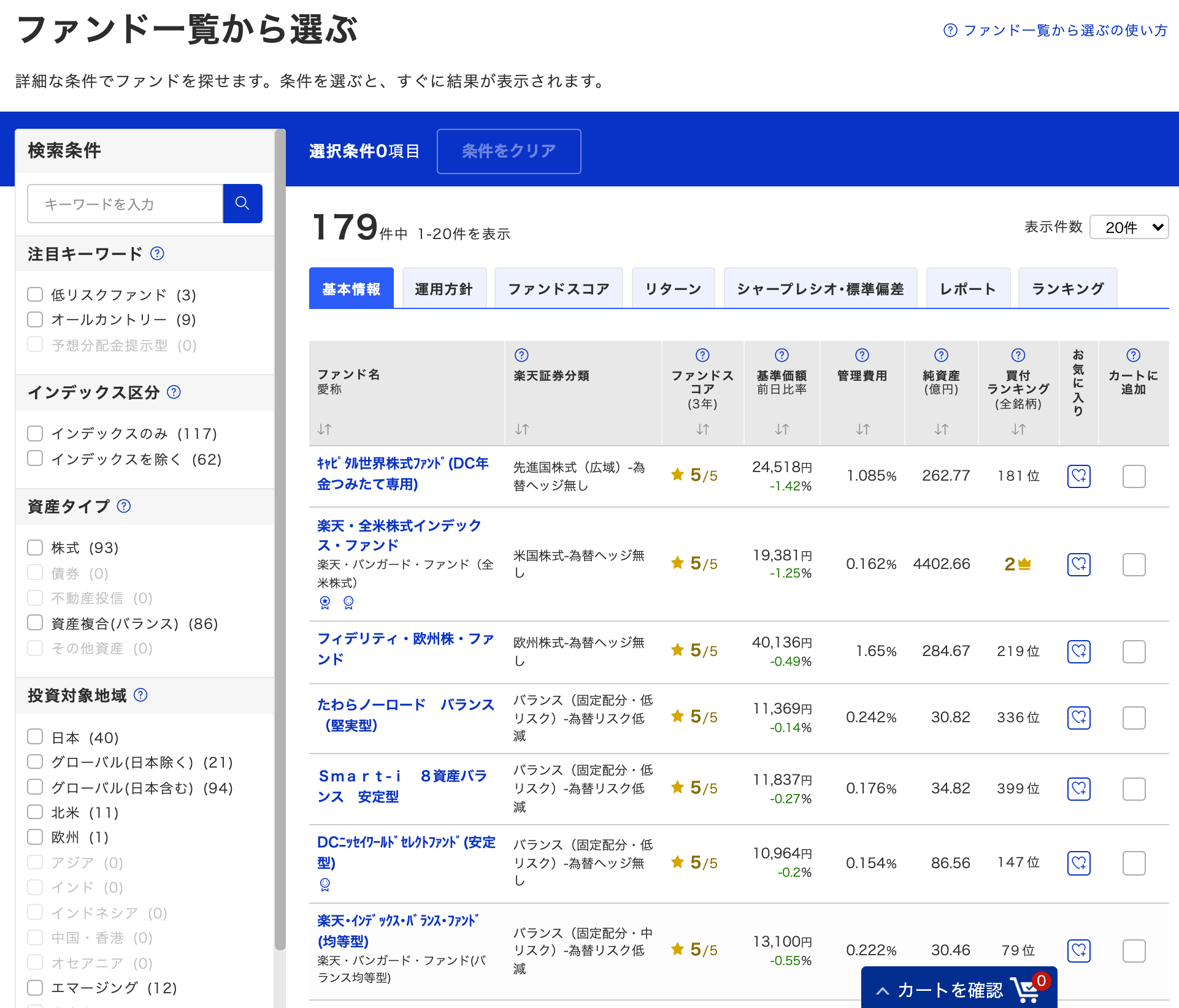Sort by 楽天証券分類 column arrows
The width and height of the screenshot is (1179, 1008).
click(x=522, y=429)
